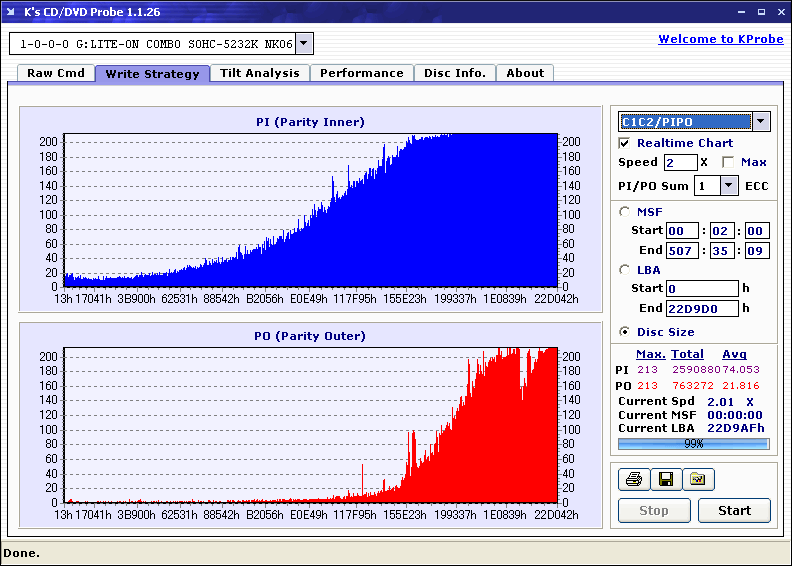Click the save floppy disk icon
Image resolution: width=792 pixels, height=566 pixels.
[666, 479]
